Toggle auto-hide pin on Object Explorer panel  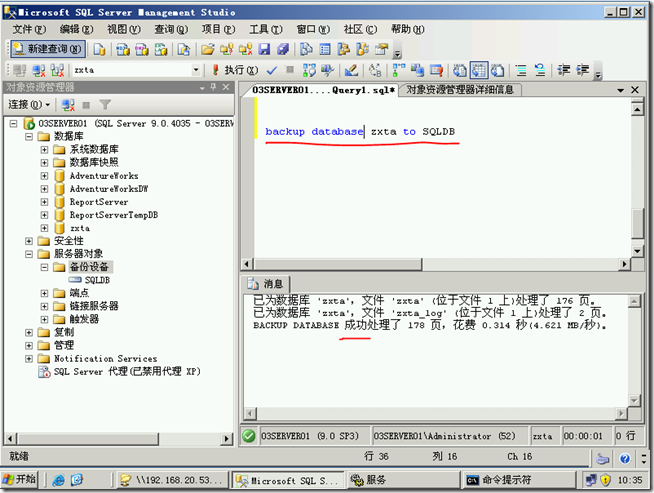point(214,87)
